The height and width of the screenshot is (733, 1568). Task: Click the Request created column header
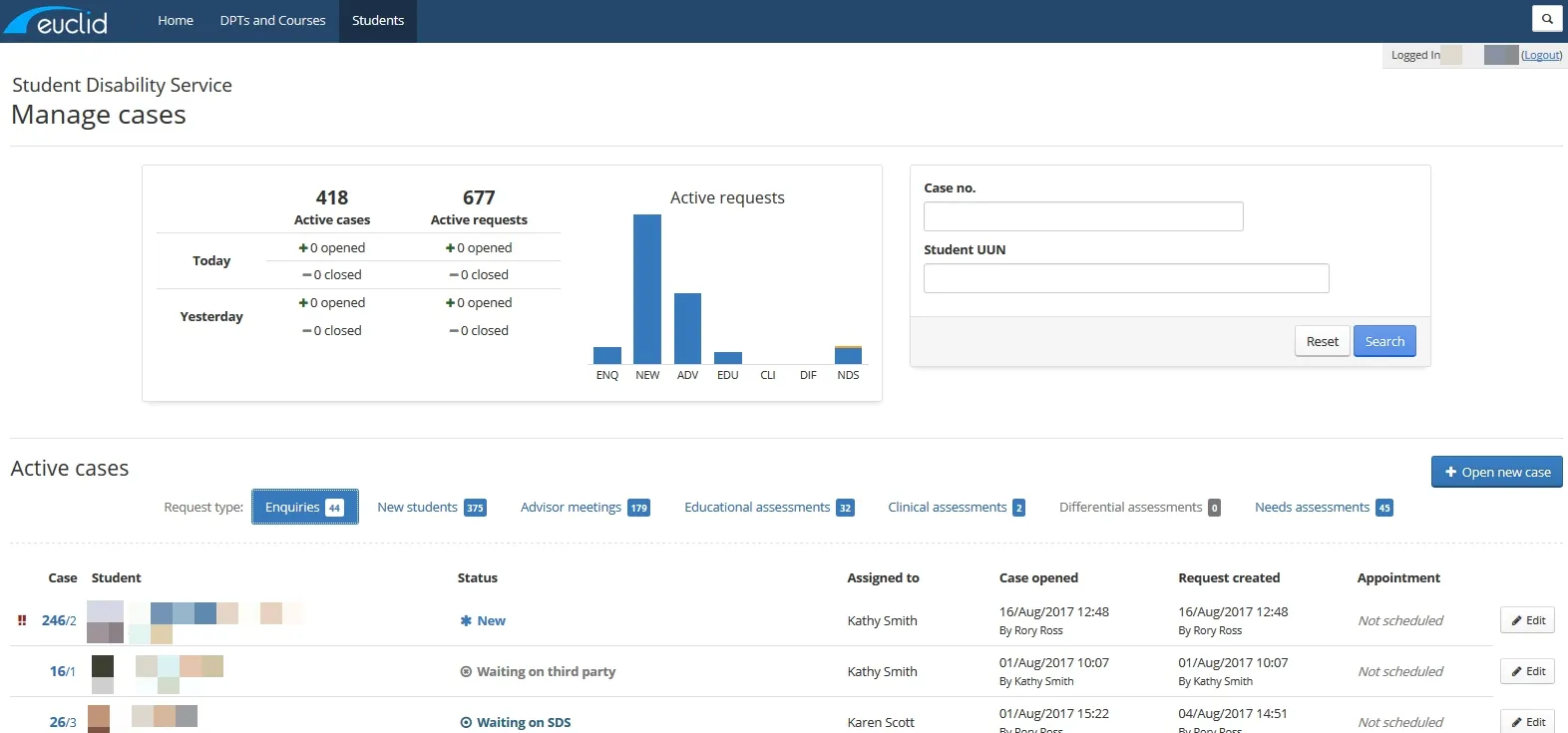(1229, 577)
